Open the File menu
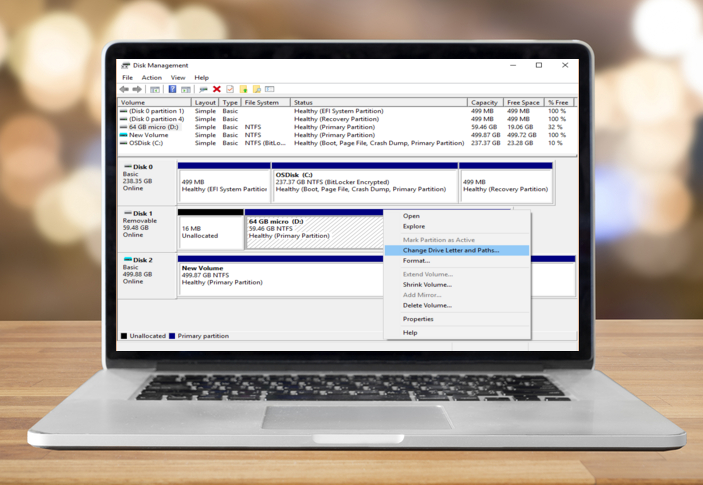This screenshot has width=703, height=485. pyautogui.click(x=127, y=77)
